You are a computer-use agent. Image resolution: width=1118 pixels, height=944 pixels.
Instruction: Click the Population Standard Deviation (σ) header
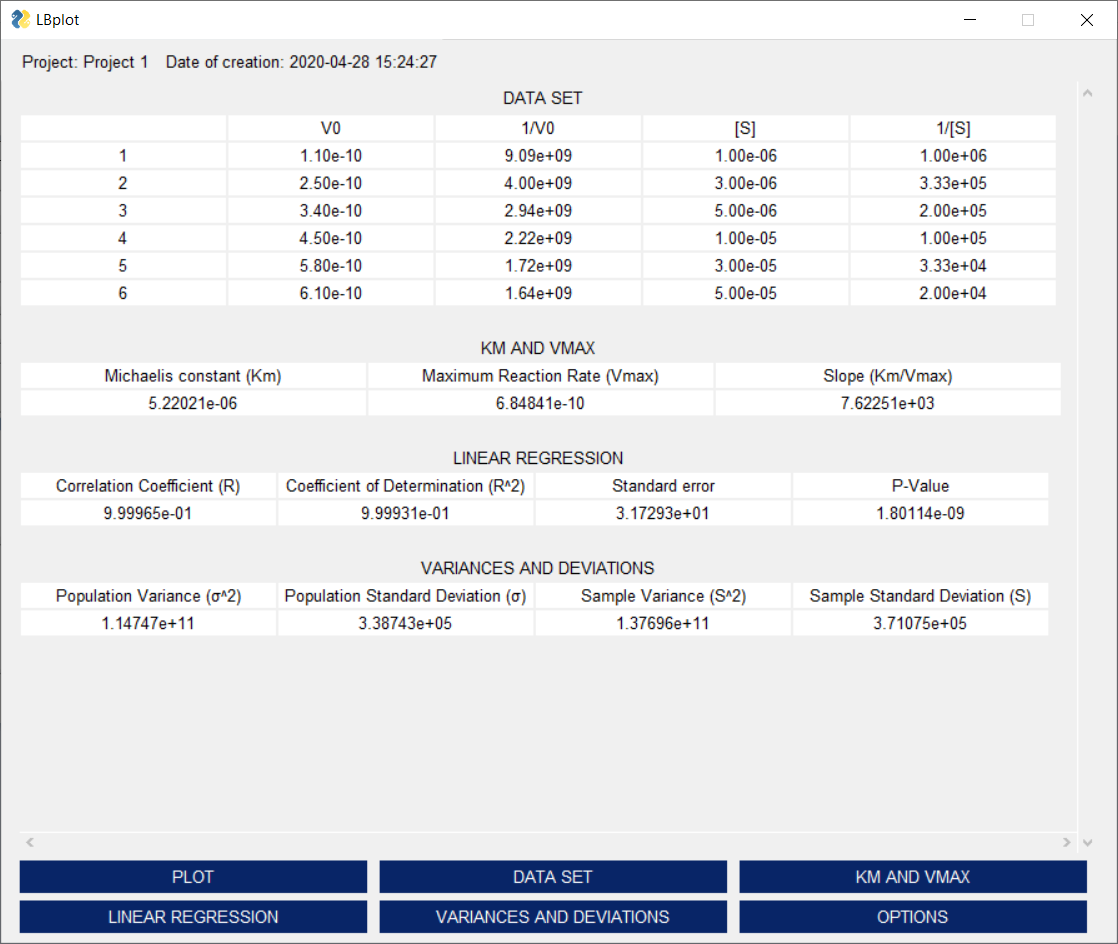(x=406, y=596)
